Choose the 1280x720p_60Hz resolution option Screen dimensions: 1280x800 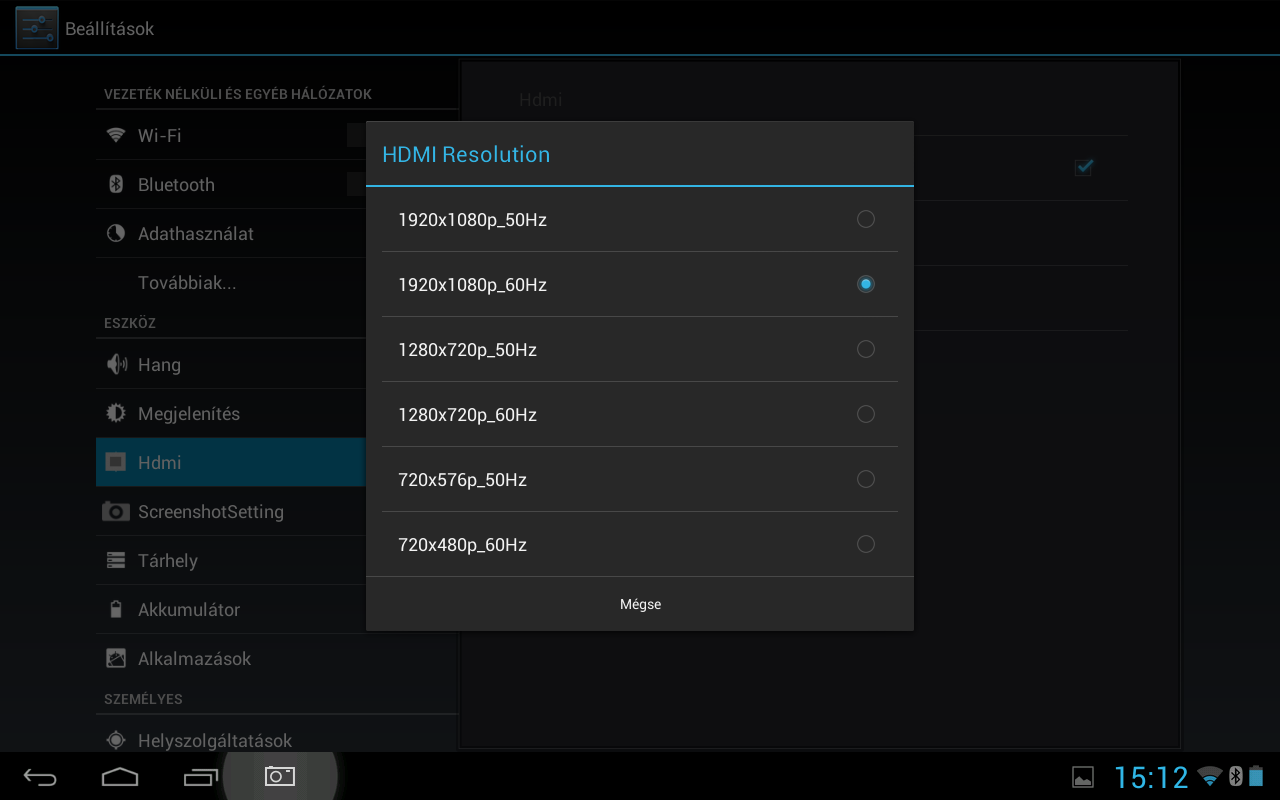(x=640, y=414)
